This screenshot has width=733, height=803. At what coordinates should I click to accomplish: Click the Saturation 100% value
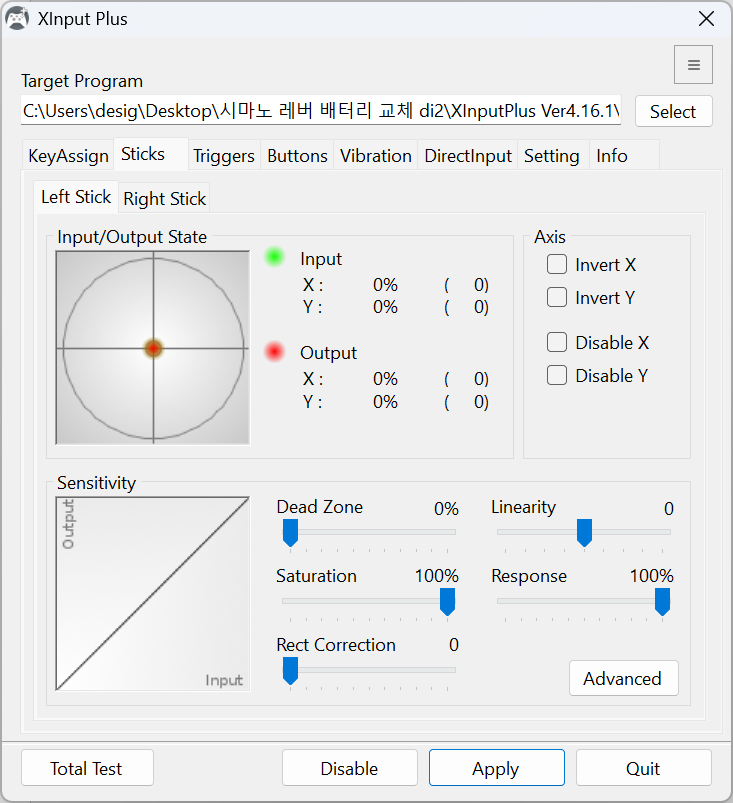coord(437,576)
